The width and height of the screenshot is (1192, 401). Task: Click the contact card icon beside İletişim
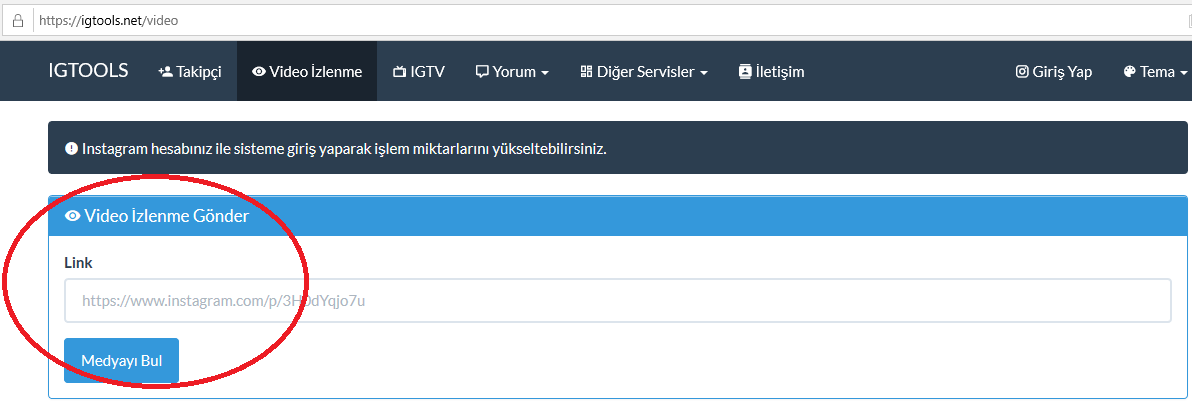(x=744, y=72)
